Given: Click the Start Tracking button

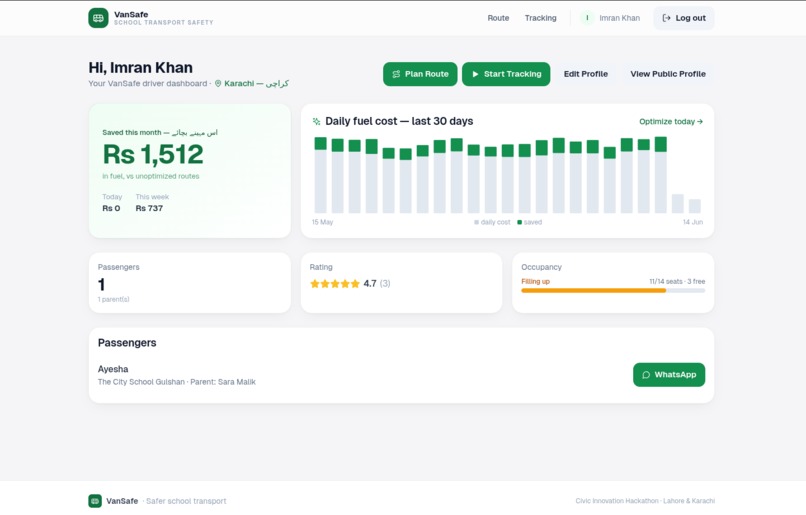Looking at the screenshot, I should pos(506,74).
